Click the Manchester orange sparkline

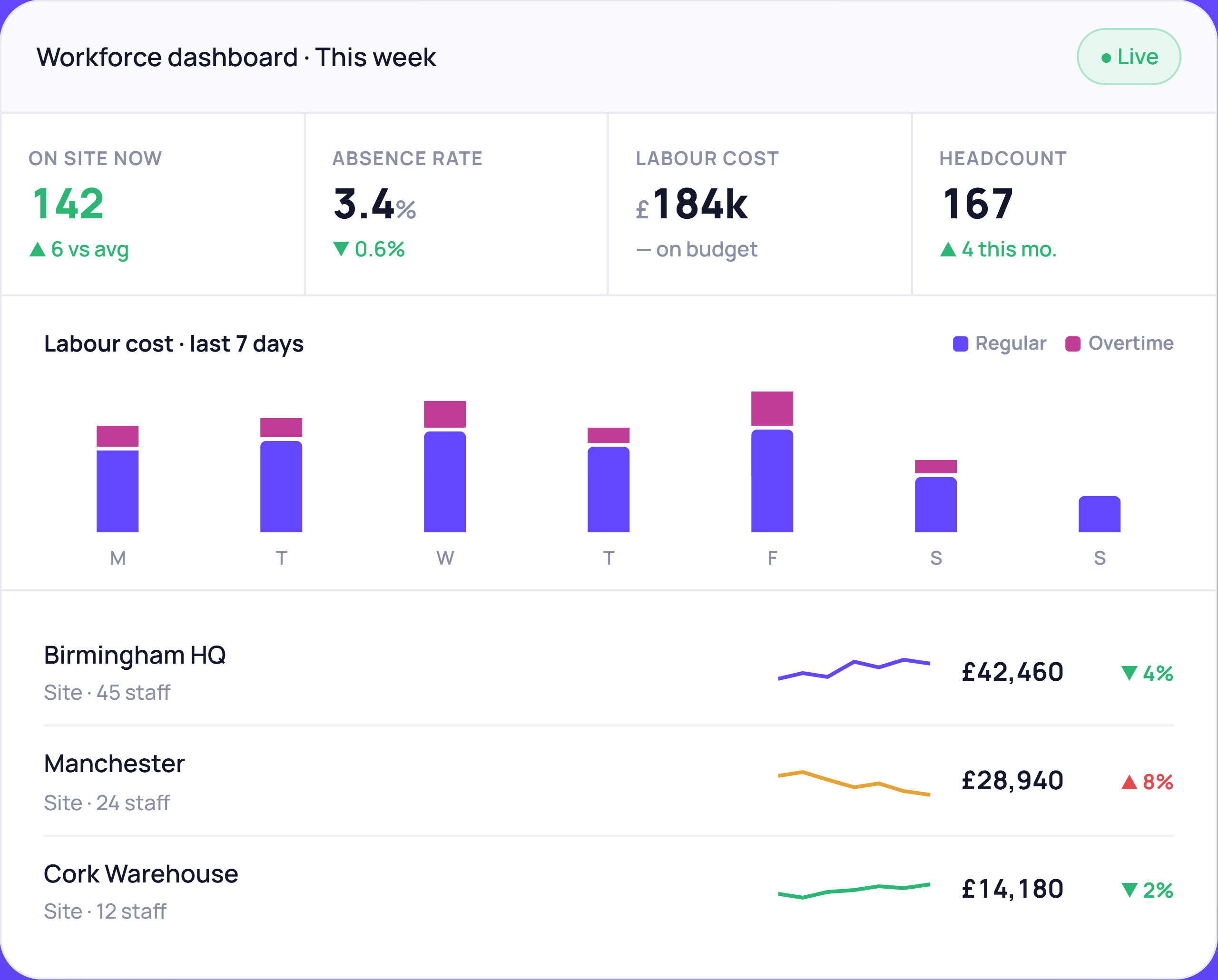click(x=854, y=783)
